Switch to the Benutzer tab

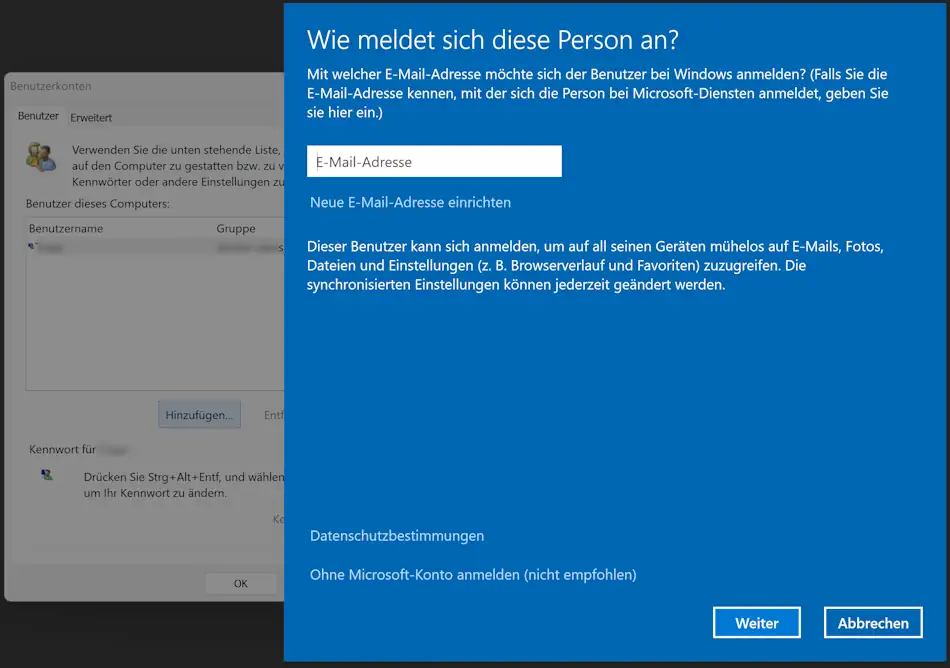tap(38, 116)
